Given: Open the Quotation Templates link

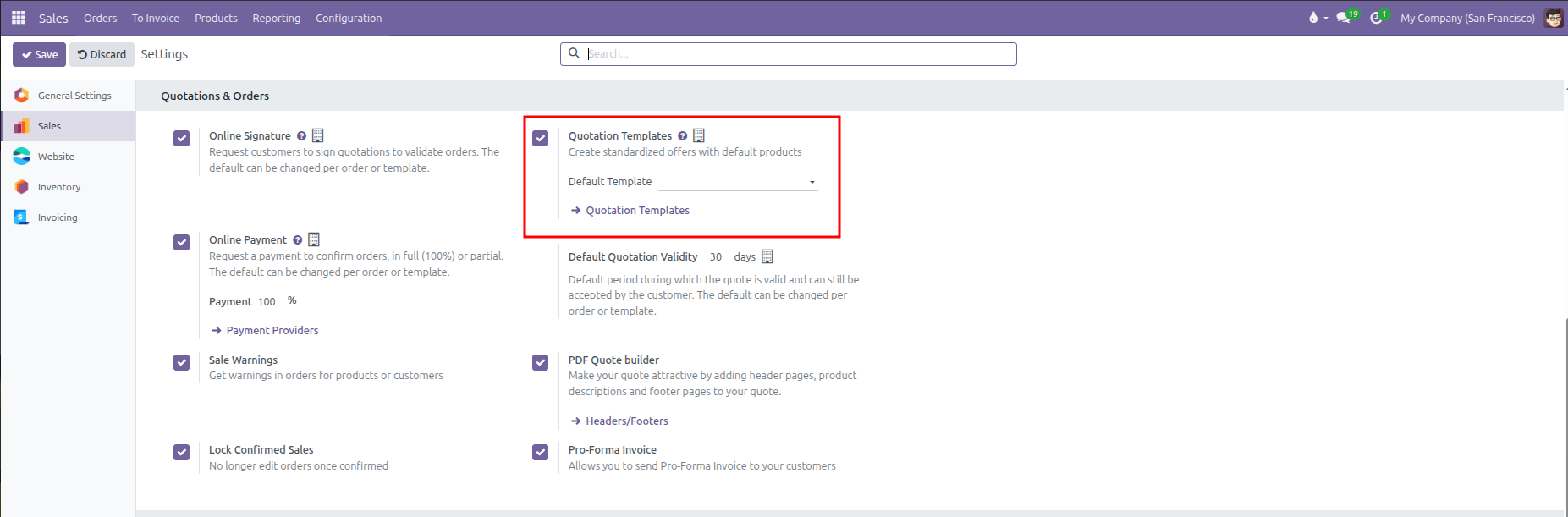Looking at the screenshot, I should (638, 211).
